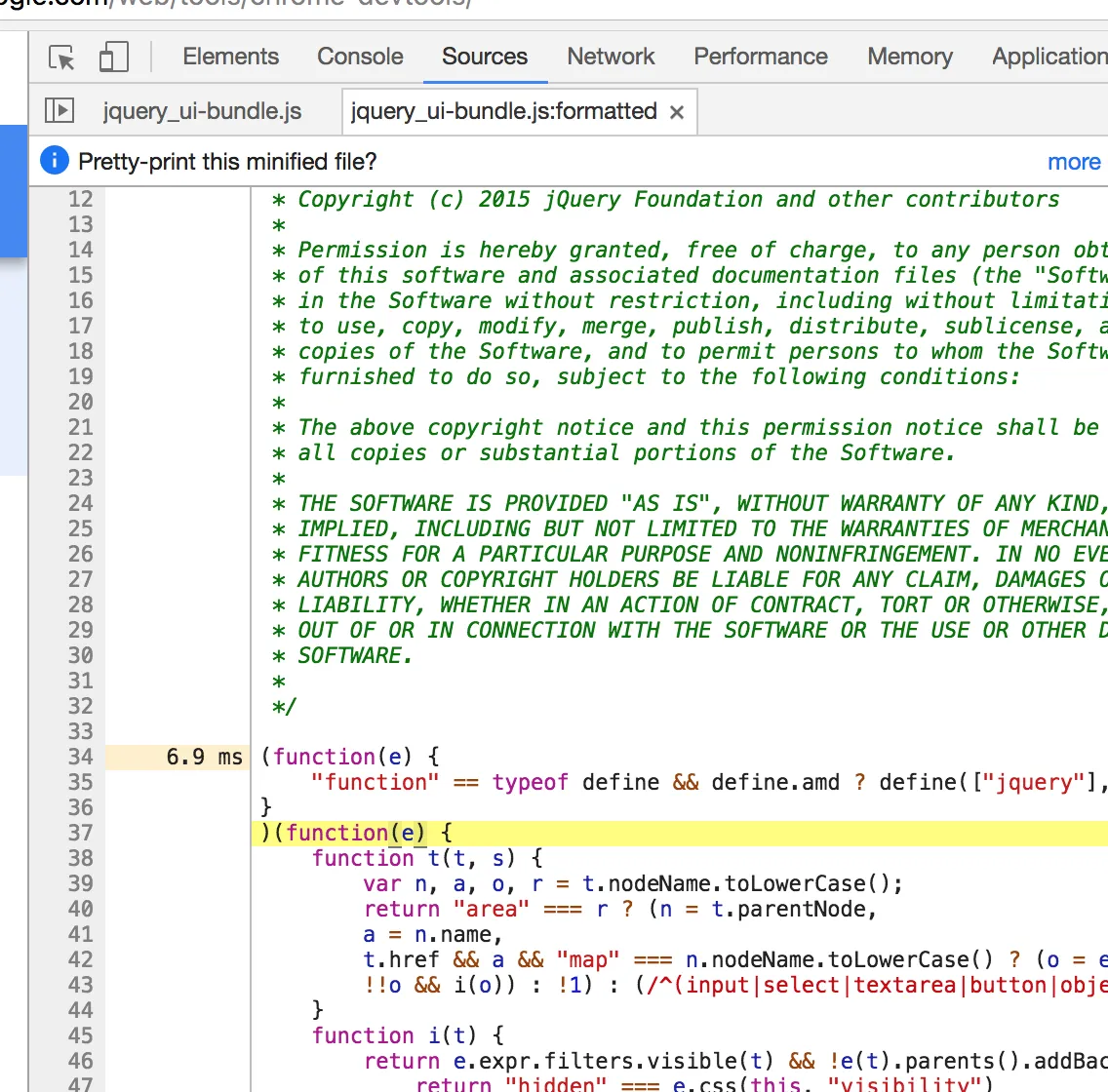
Task: Set a breakpoint on line 34
Action: [x=80, y=757]
